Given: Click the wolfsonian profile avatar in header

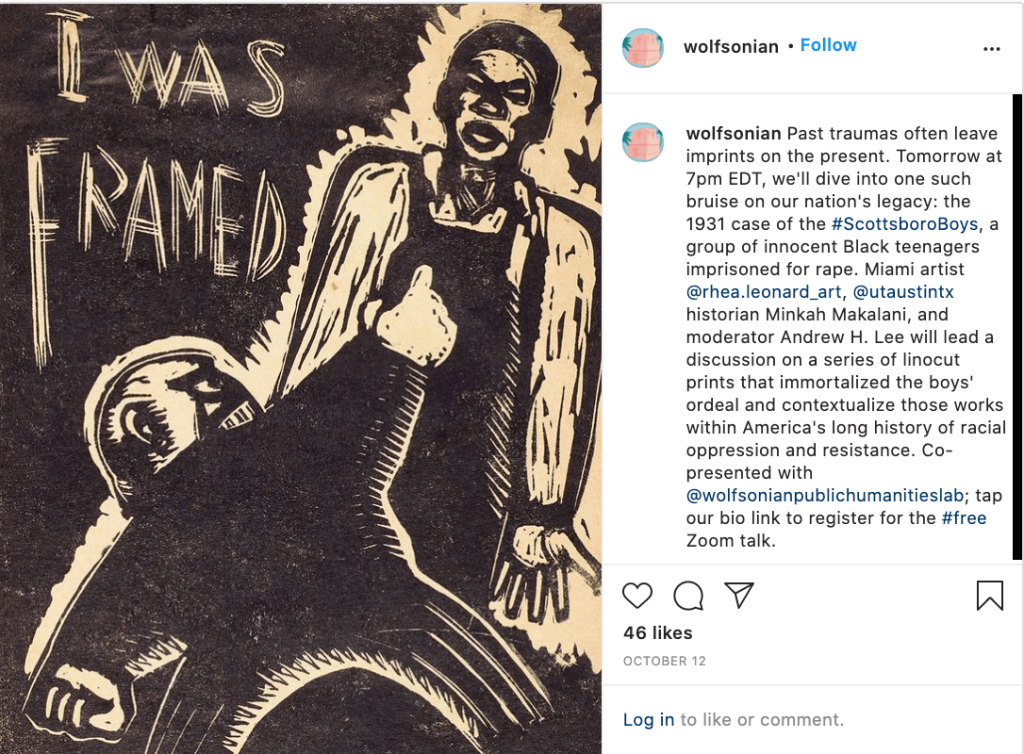Looking at the screenshot, I should [x=643, y=48].
